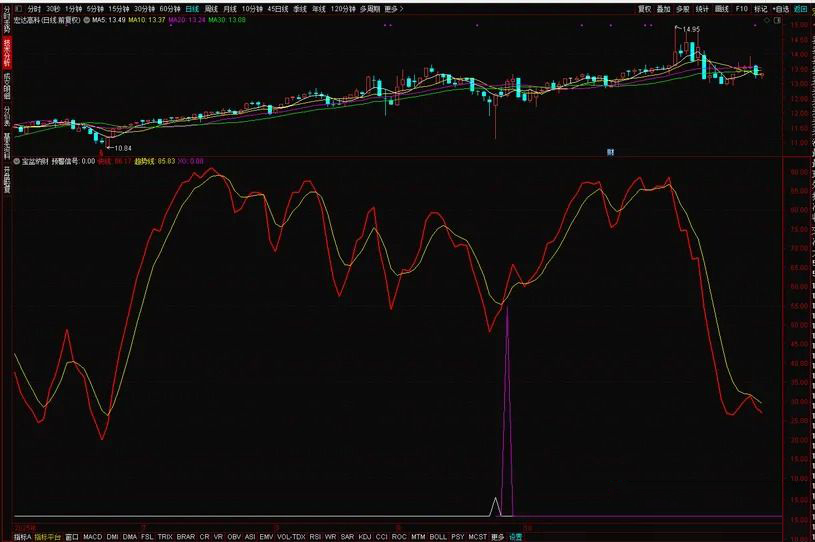The image size is (815, 542).
Task: Expand 更多 indicators at the bottom
Action: click(498, 537)
